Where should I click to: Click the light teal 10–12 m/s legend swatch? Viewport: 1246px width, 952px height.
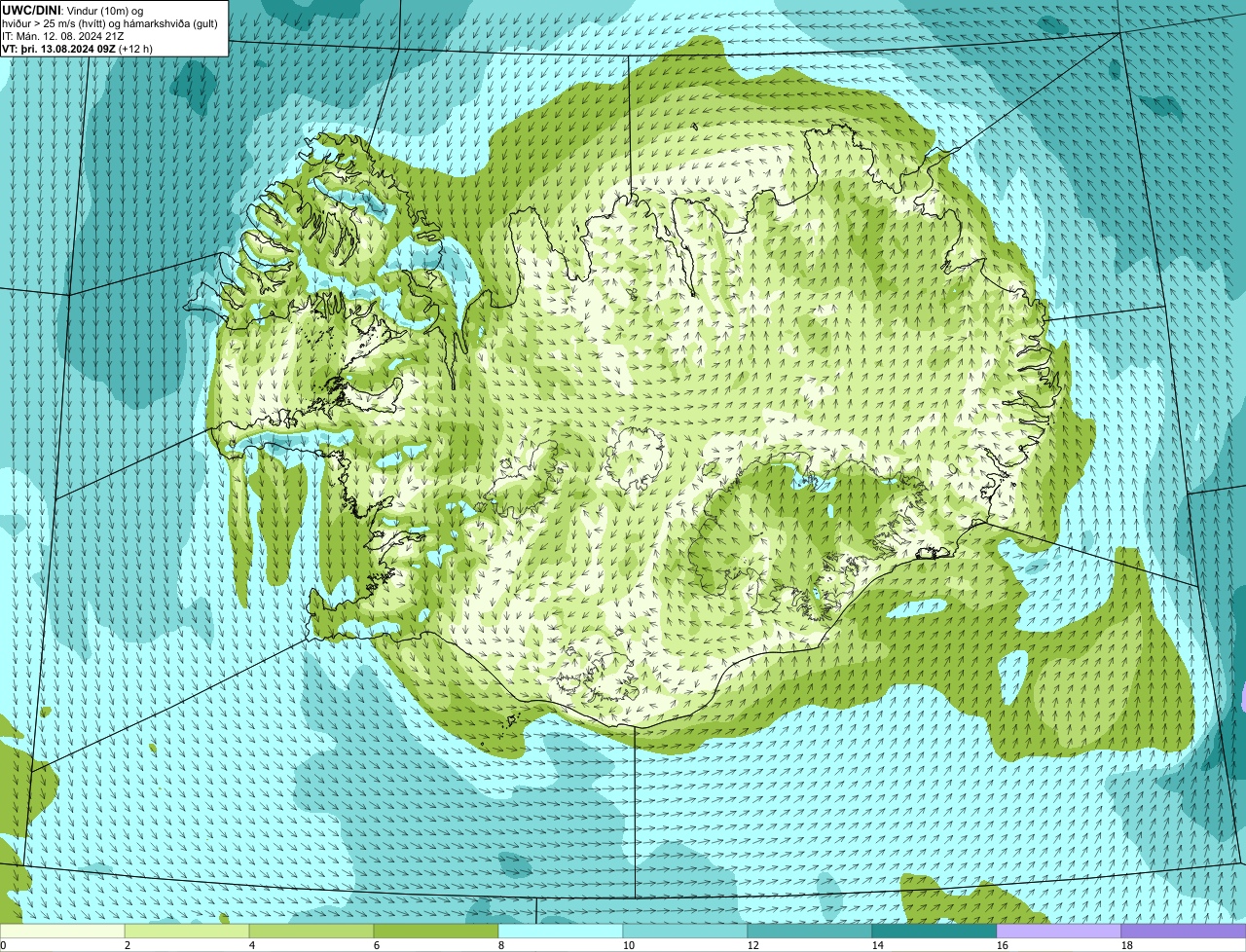pos(685,931)
